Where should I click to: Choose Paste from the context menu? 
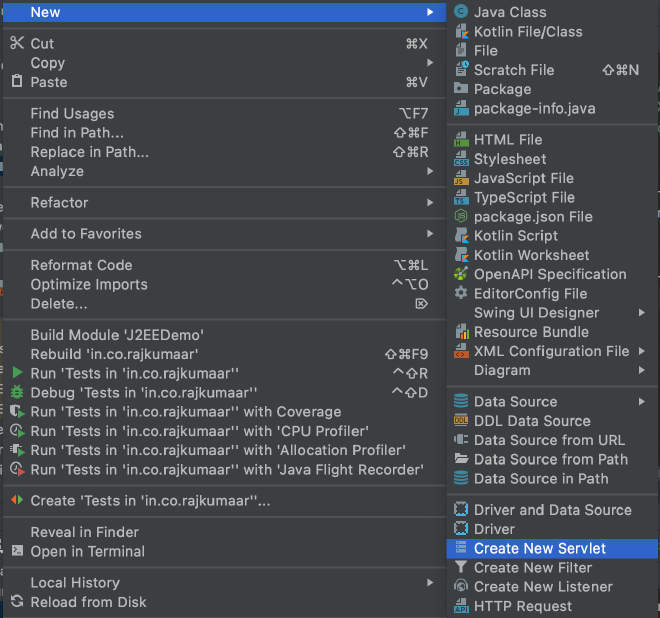(x=224, y=82)
